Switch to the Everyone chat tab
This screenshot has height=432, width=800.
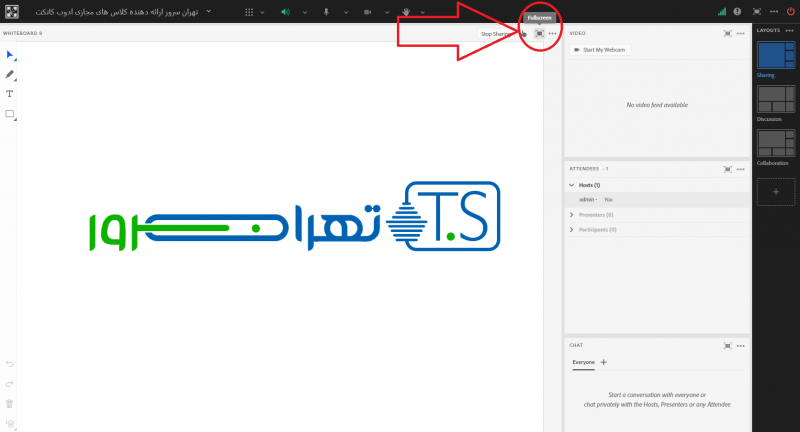pos(582,362)
